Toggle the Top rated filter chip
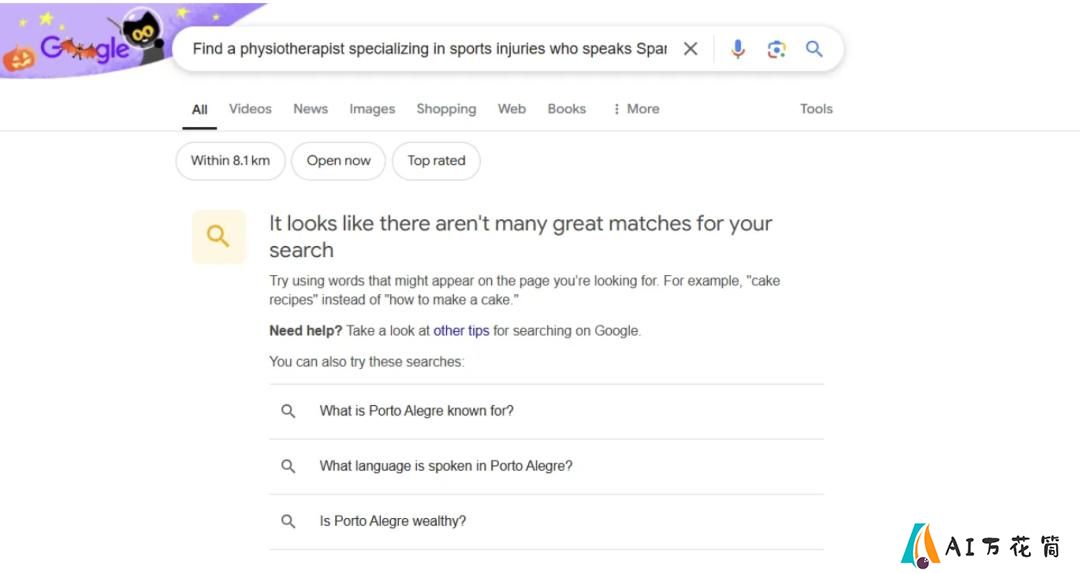The image size is (1080, 574). (436, 161)
